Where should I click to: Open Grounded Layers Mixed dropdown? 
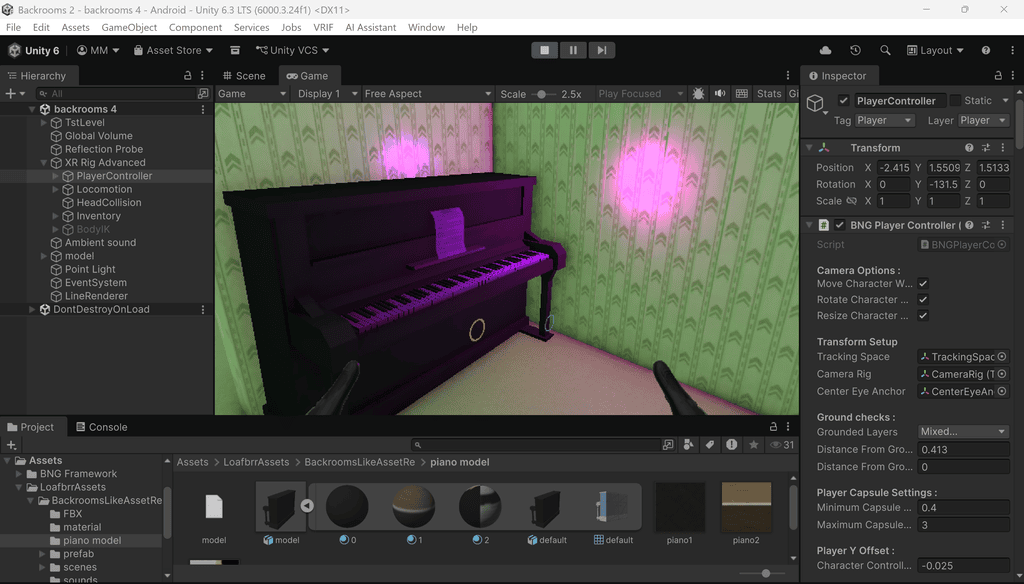[963, 432]
